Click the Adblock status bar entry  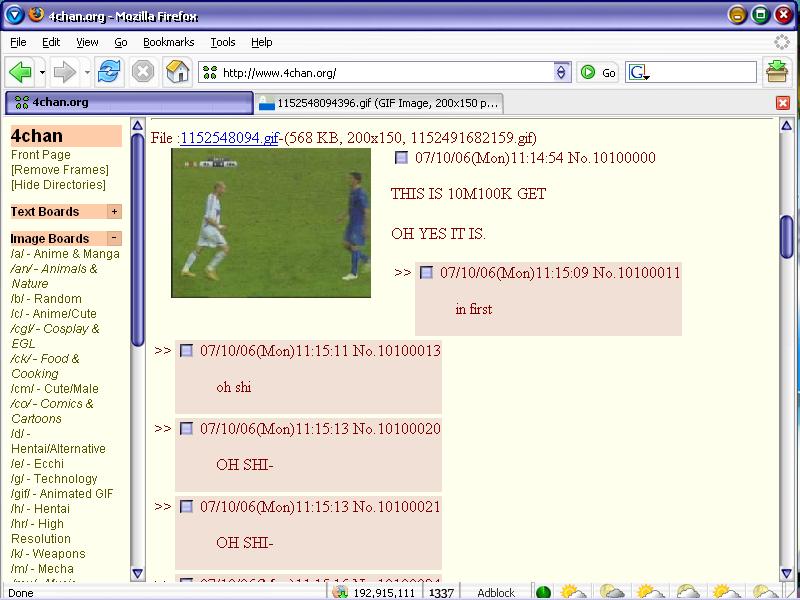coord(496,593)
